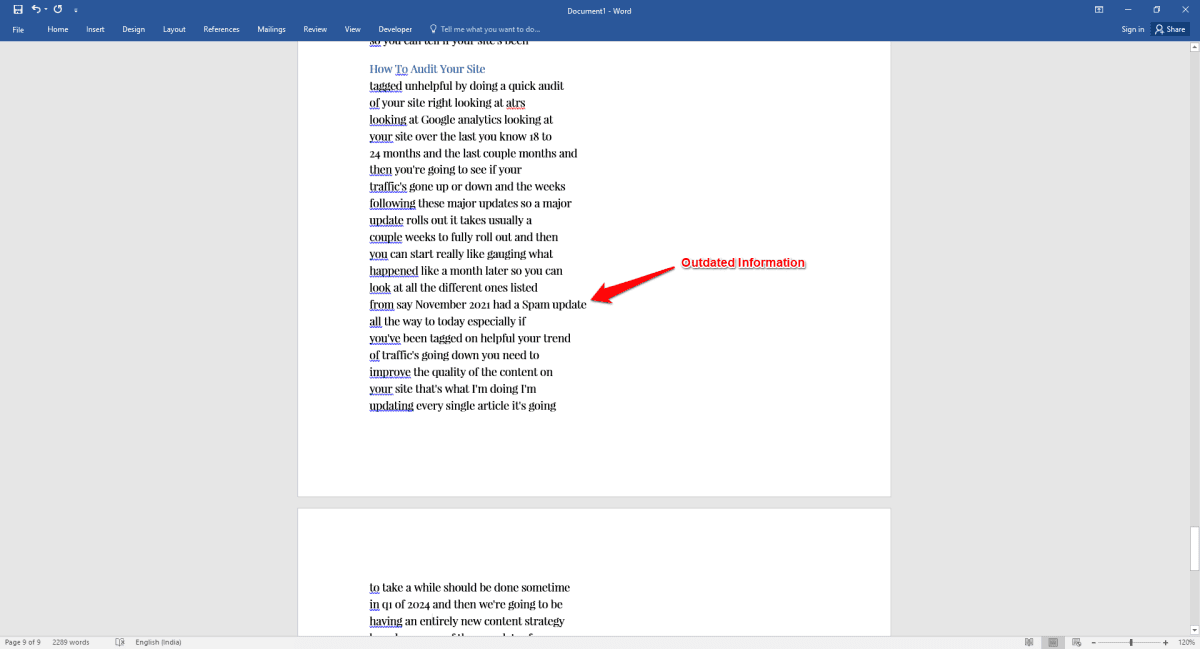Open zoom dialog via 120% label
This screenshot has height=649, width=1200.
click(x=1186, y=642)
